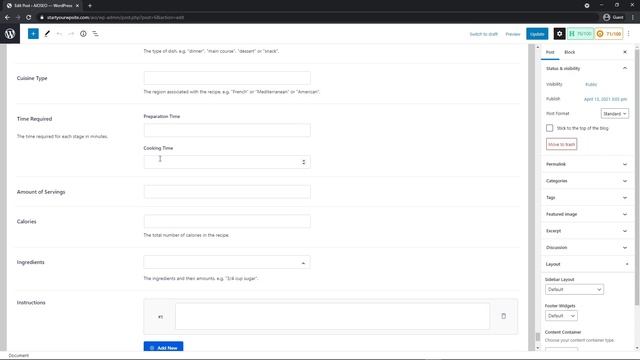Click the redo arrow icon
640x360 pixels.
coord(71,34)
